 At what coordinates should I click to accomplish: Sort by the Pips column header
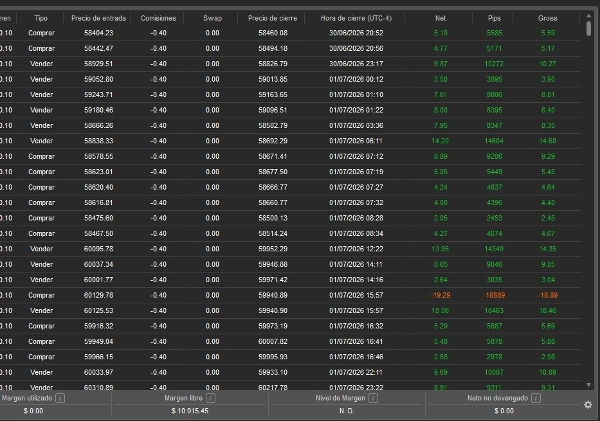click(494, 18)
